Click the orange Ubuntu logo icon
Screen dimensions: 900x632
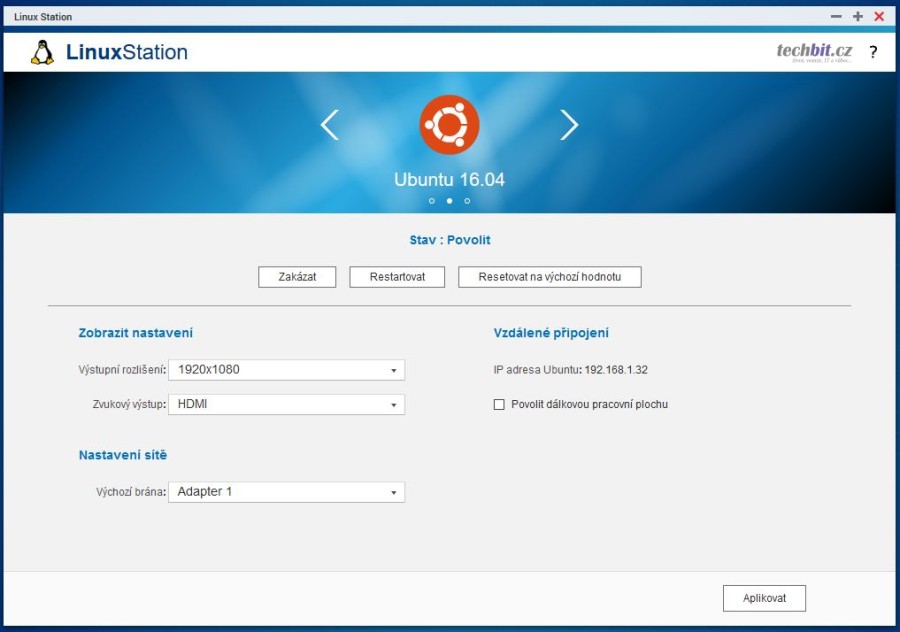(449, 124)
